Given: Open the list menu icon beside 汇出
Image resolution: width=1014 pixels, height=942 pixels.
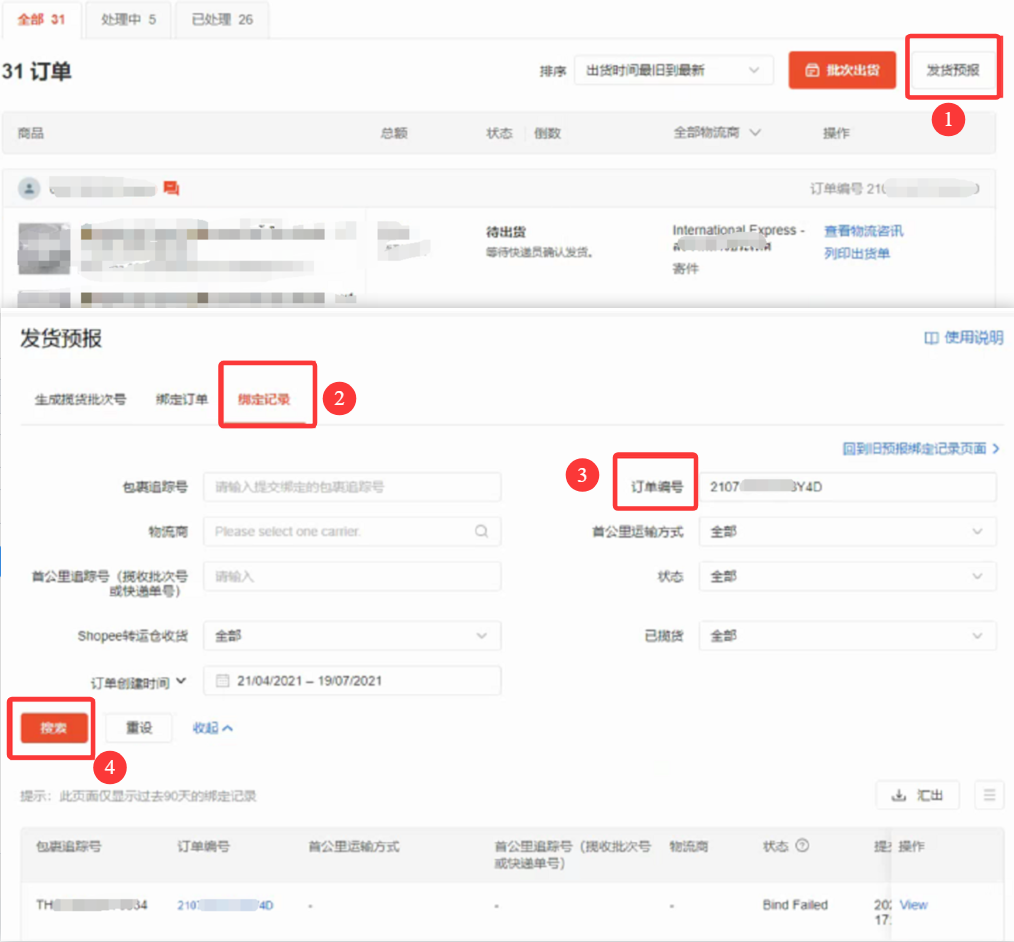Looking at the screenshot, I should [989, 795].
